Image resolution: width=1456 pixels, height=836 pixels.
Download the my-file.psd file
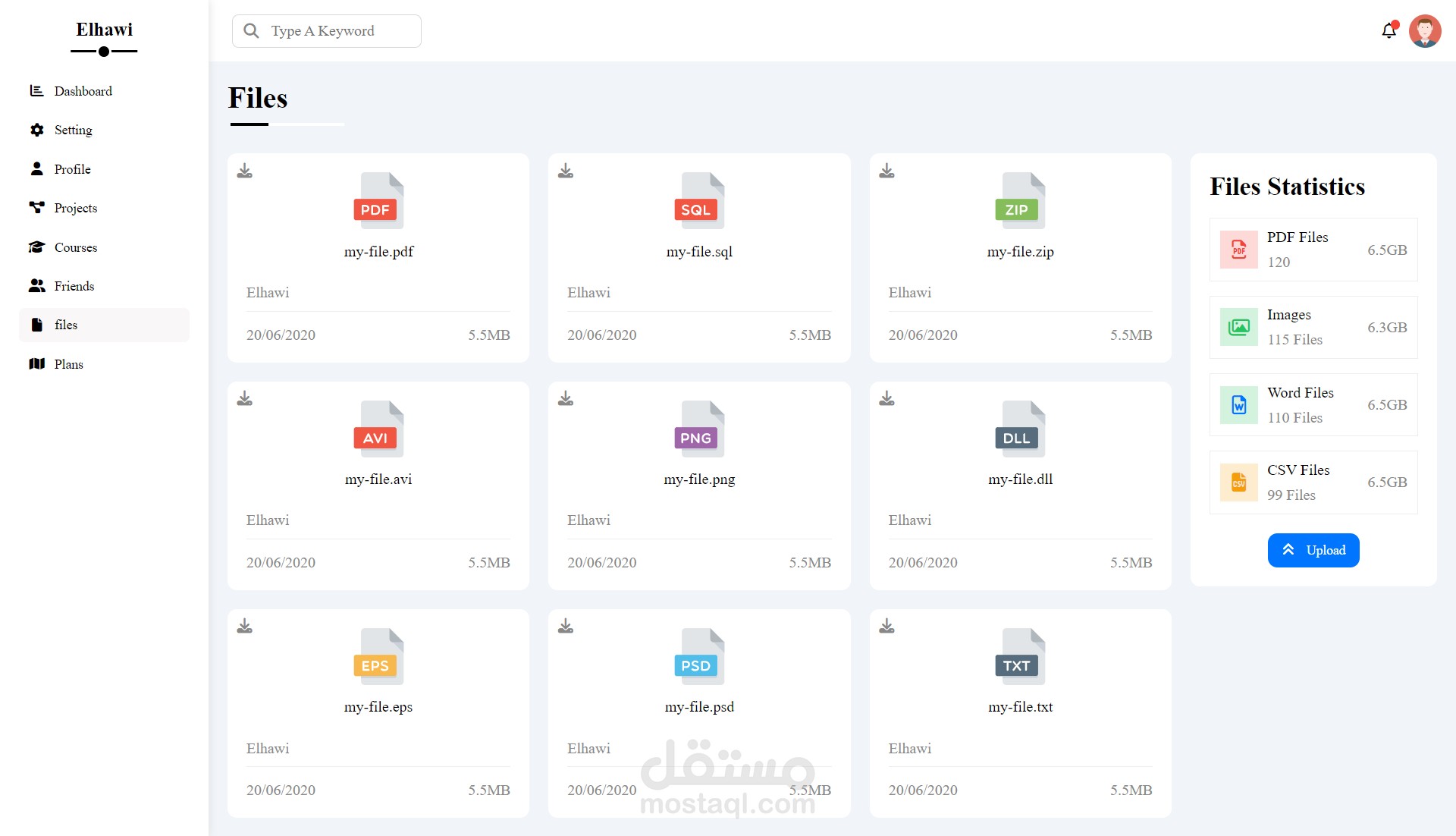tap(566, 626)
